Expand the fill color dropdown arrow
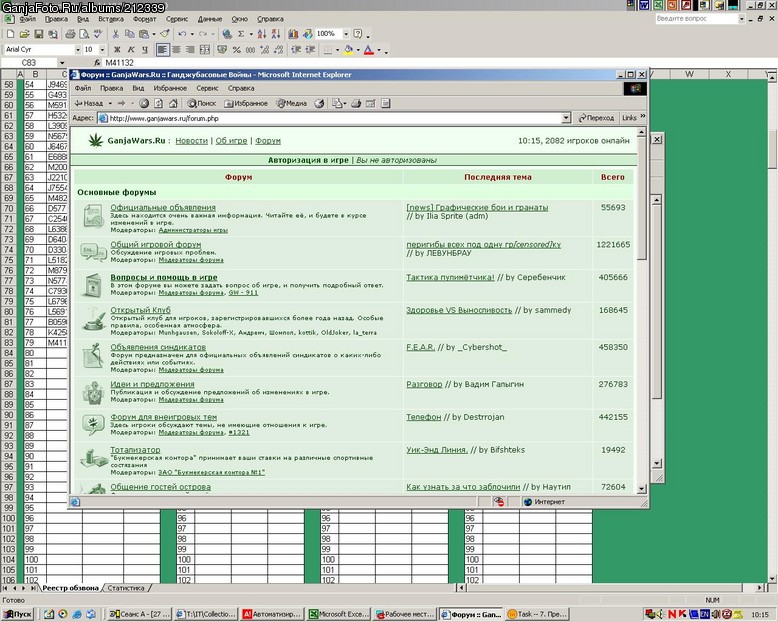The image size is (778, 622). coord(358,50)
